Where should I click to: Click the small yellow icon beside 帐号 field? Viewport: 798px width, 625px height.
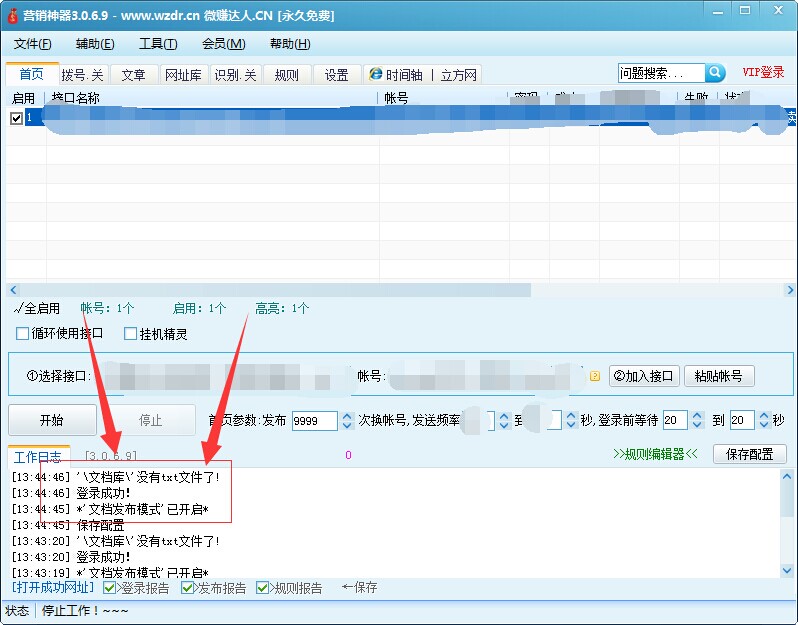(x=594, y=377)
